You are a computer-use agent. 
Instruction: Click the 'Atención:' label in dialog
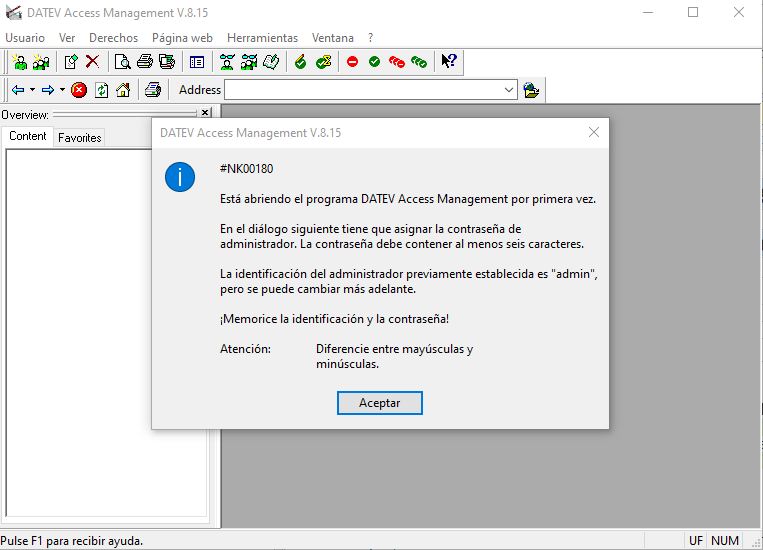[245, 349]
